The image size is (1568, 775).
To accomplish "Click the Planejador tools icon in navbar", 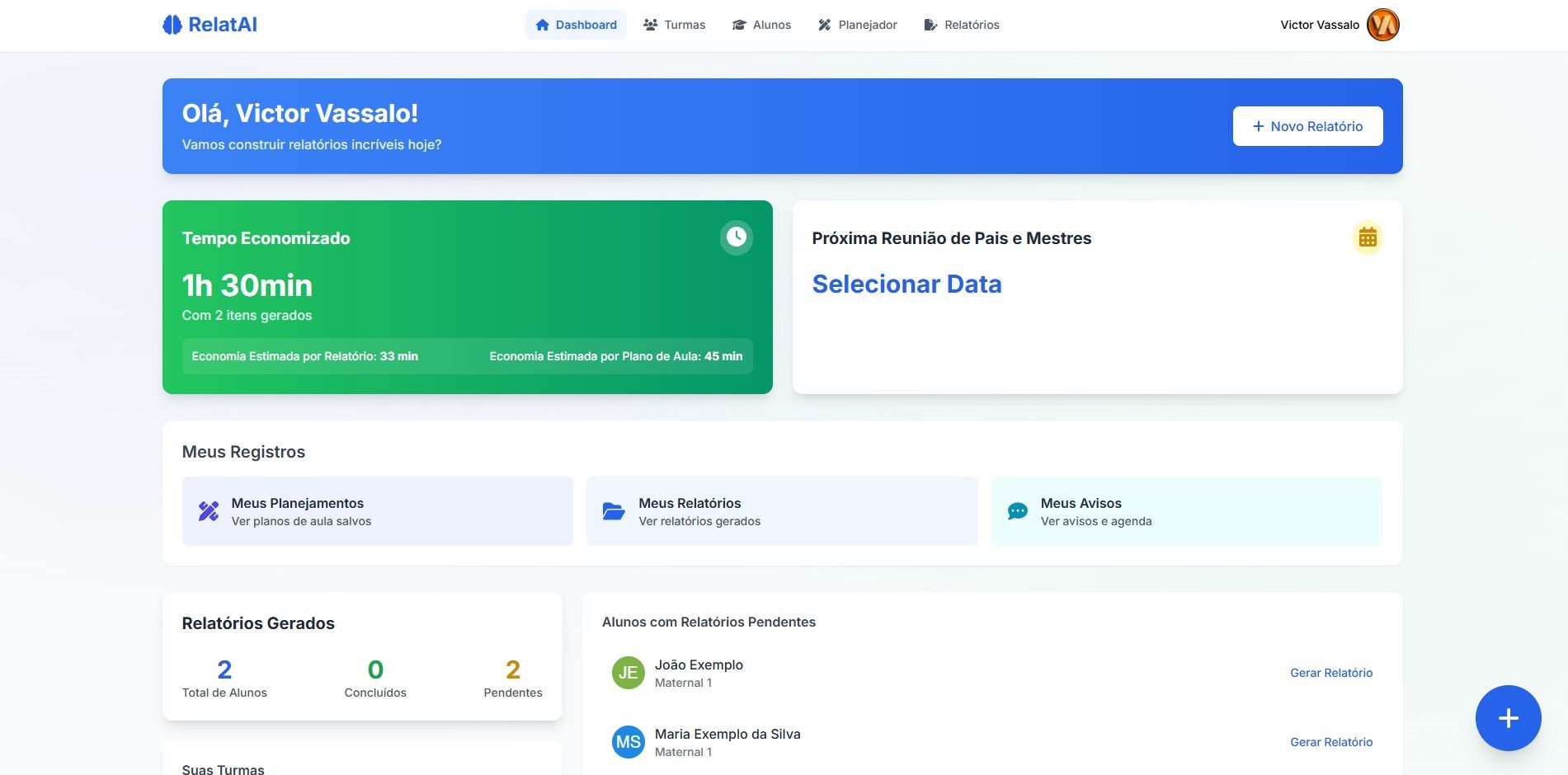I will [824, 25].
